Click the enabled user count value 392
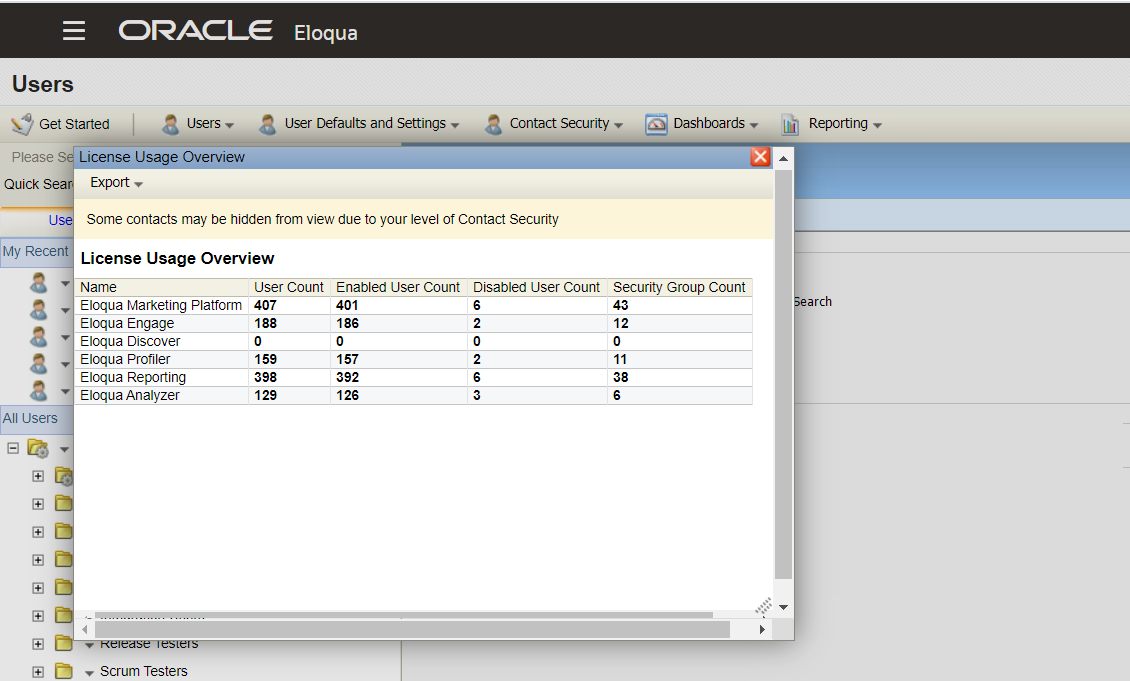 (347, 378)
